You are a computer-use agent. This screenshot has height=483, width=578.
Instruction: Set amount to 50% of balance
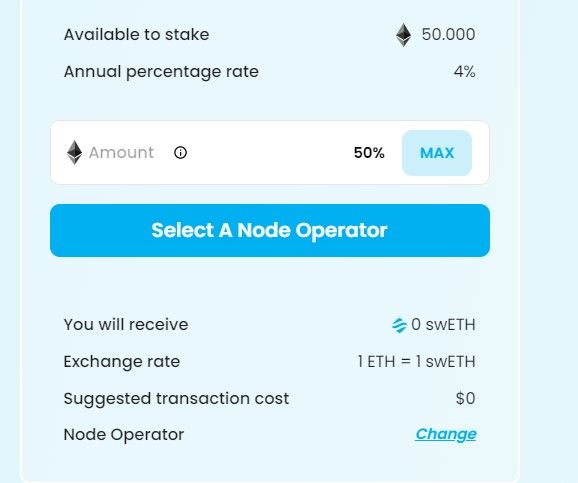click(x=369, y=153)
